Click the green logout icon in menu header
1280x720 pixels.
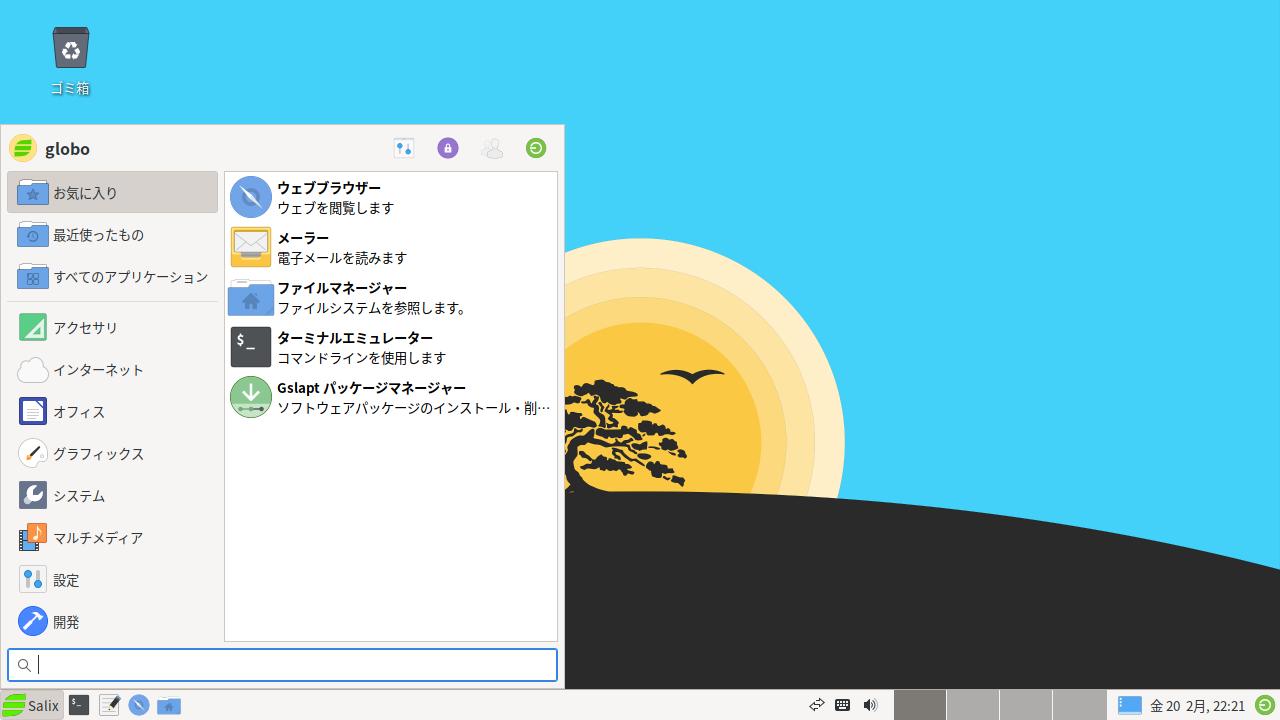click(x=536, y=148)
